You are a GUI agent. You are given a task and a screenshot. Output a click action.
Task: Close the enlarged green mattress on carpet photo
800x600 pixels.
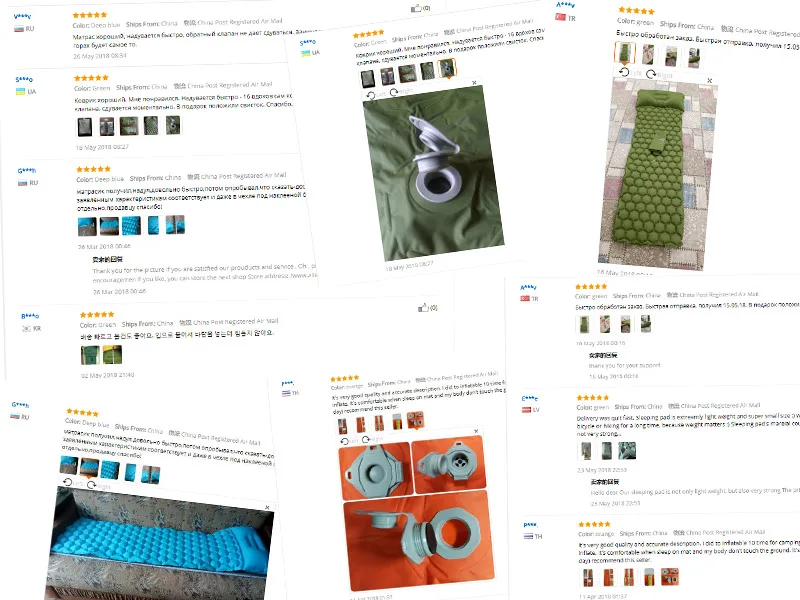pos(709,81)
